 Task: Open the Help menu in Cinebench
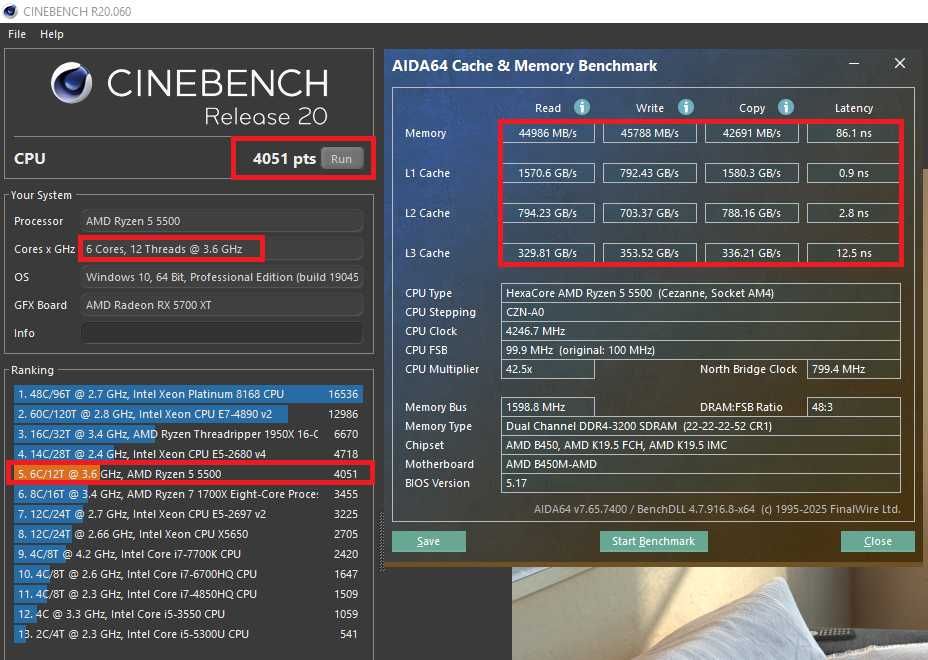point(51,34)
